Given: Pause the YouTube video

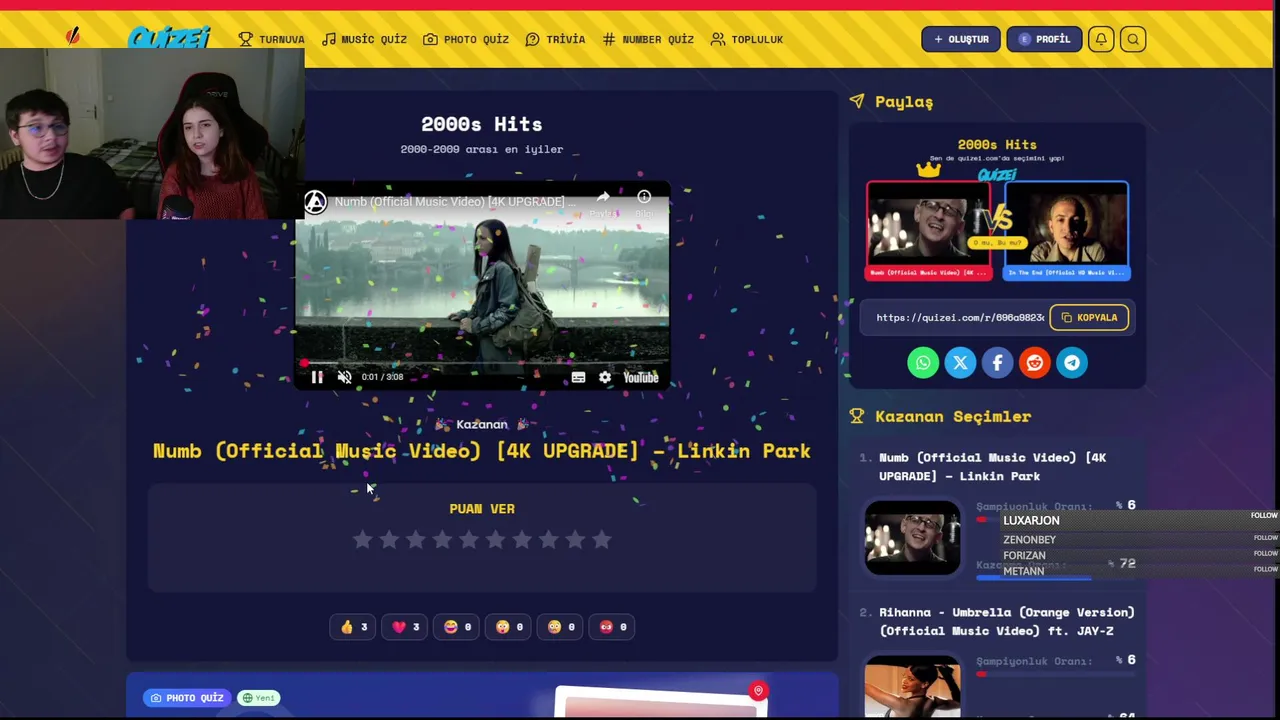Looking at the screenshot, I should pos(317,377).
